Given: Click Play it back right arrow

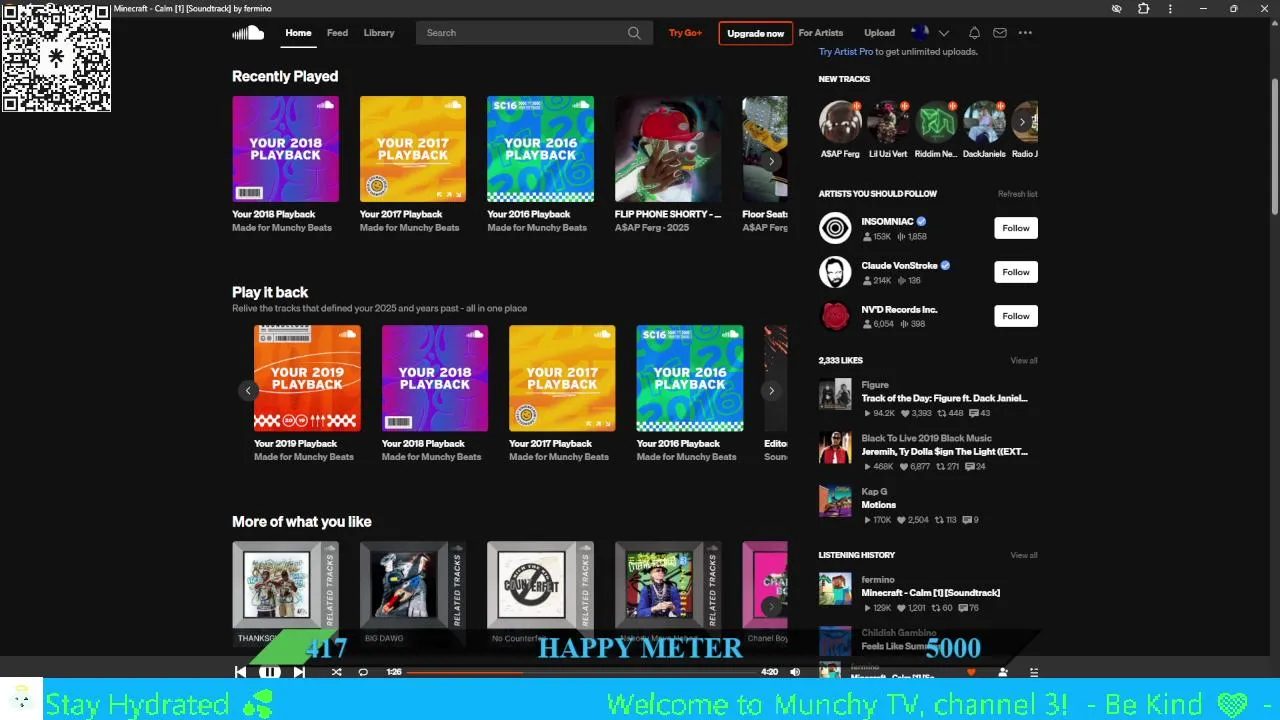Looking at the screenshot, I should [x=771, y=391].
